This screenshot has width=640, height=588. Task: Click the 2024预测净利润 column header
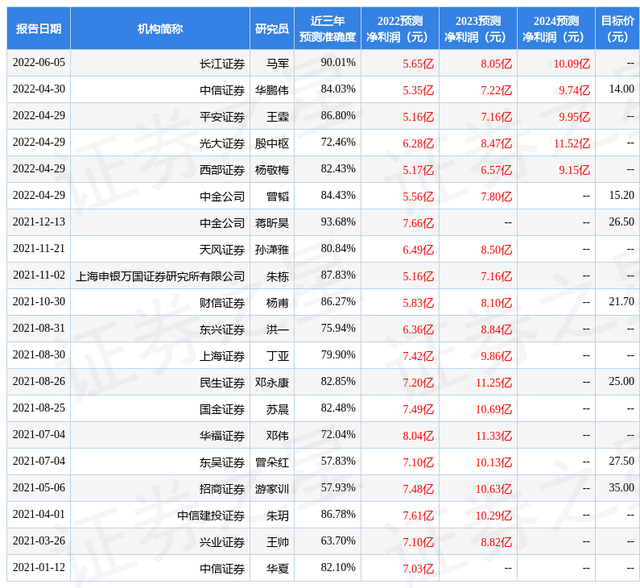556,29
